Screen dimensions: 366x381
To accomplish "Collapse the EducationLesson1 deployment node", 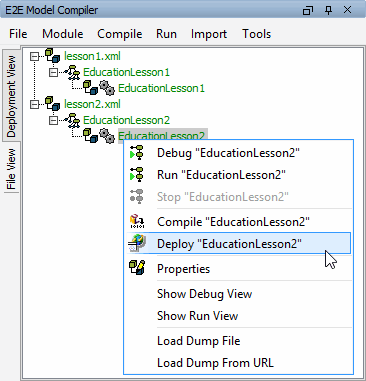I will click(x=53, y=72).
